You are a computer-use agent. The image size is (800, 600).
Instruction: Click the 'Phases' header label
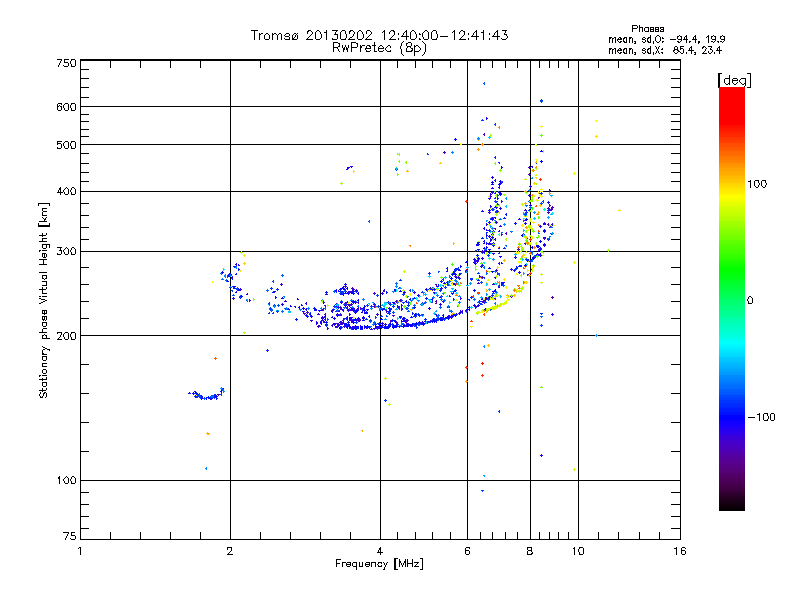tap(647, 29)
